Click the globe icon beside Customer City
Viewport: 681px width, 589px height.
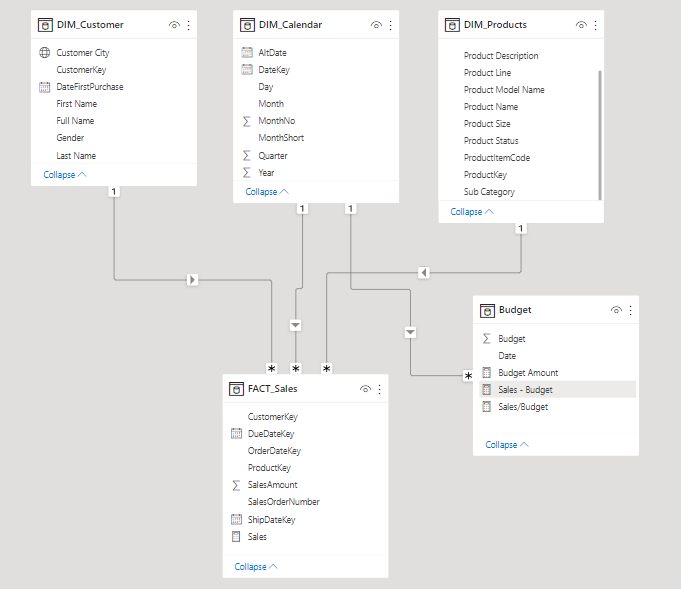44,52
